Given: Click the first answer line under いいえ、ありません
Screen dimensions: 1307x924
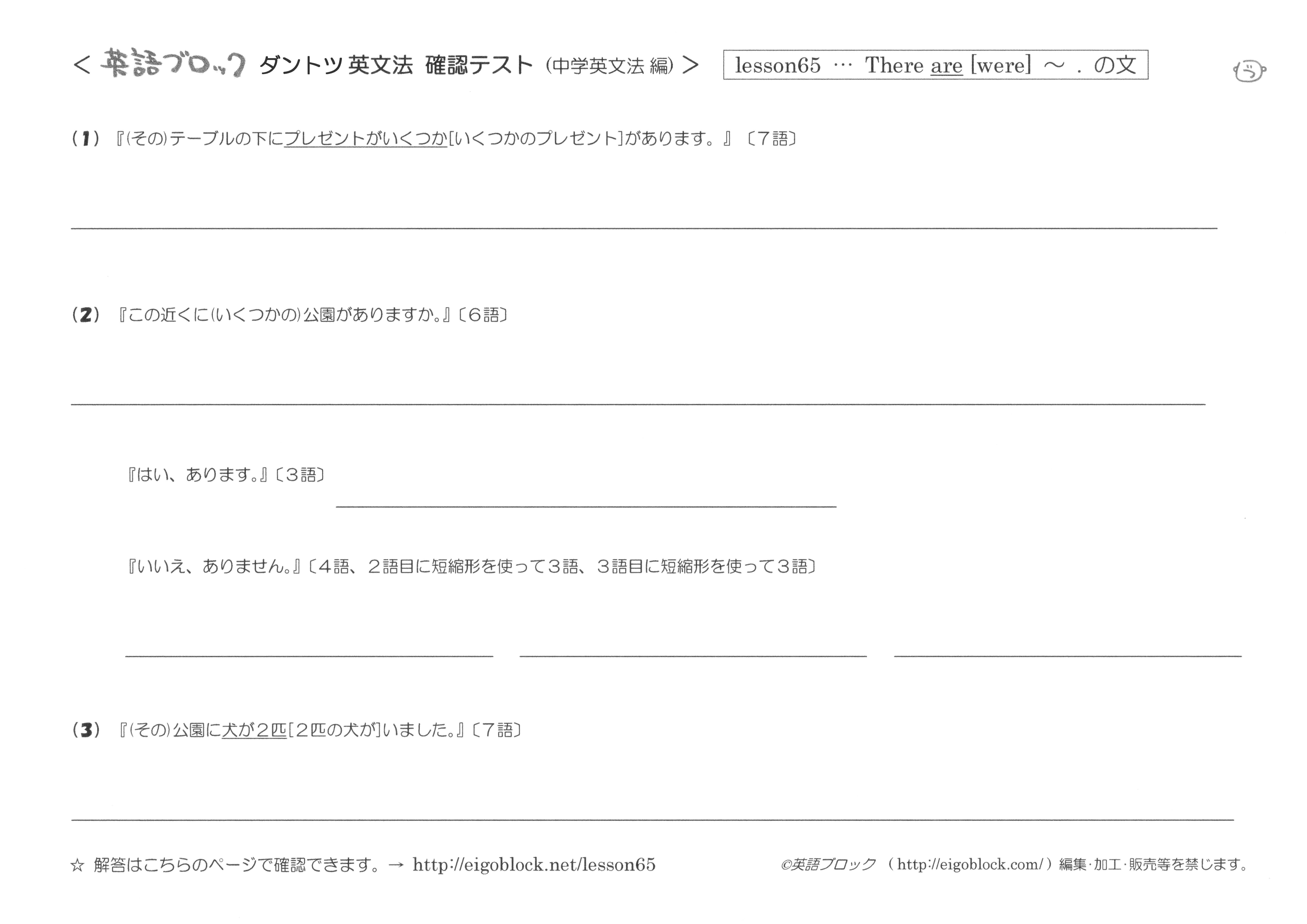Looking at the screenshot, I should [x=309, y=656].
